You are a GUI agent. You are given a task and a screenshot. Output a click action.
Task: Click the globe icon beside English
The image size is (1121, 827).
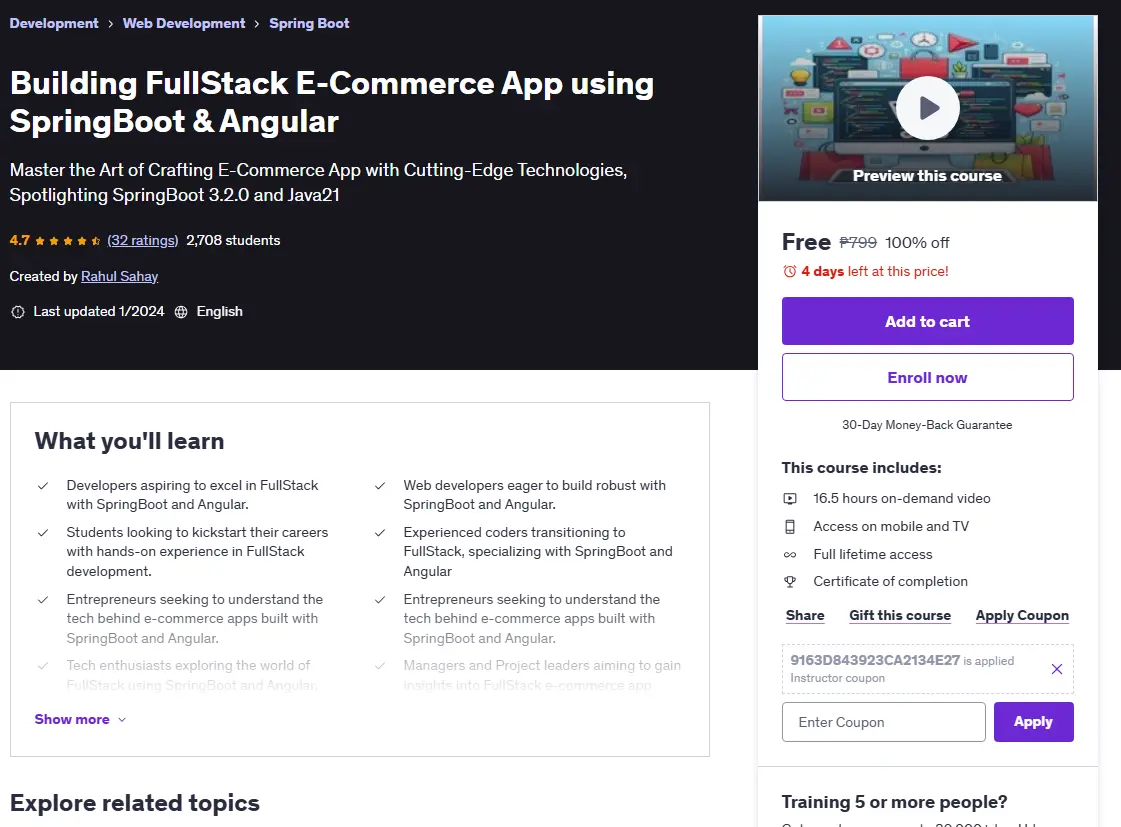point(181,312)
